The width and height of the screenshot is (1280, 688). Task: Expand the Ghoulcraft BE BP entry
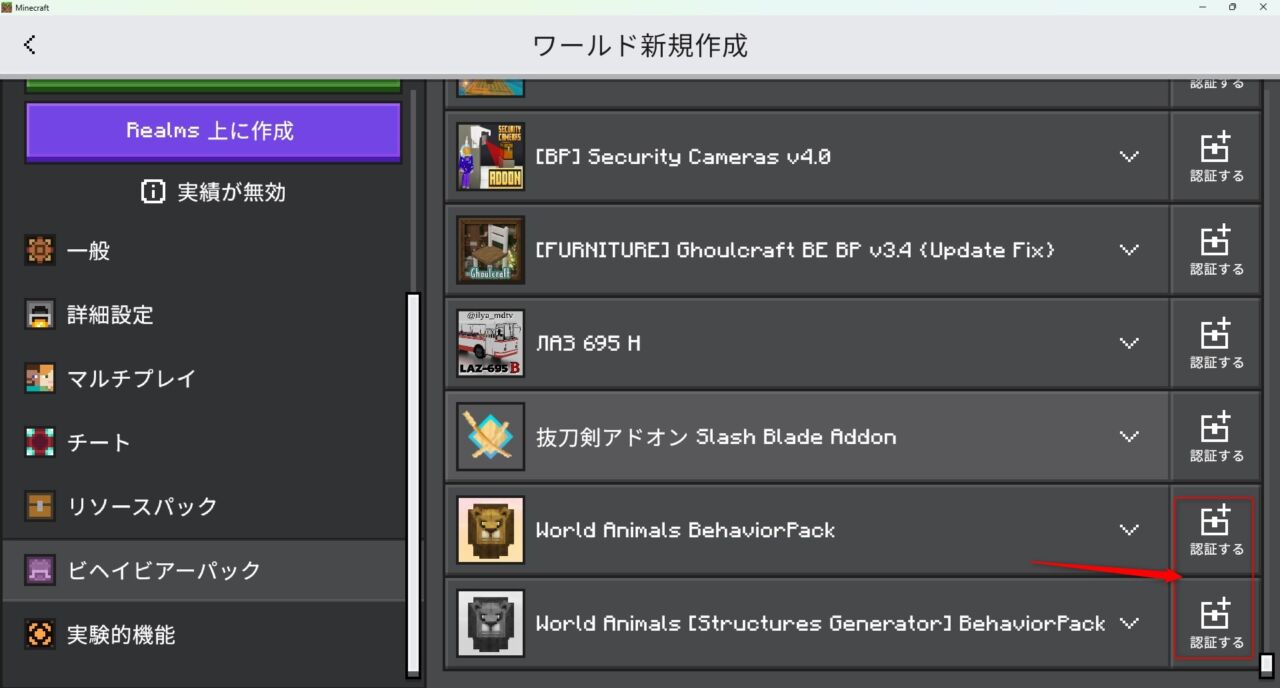pyautogui.click(x=1129, y=250)
